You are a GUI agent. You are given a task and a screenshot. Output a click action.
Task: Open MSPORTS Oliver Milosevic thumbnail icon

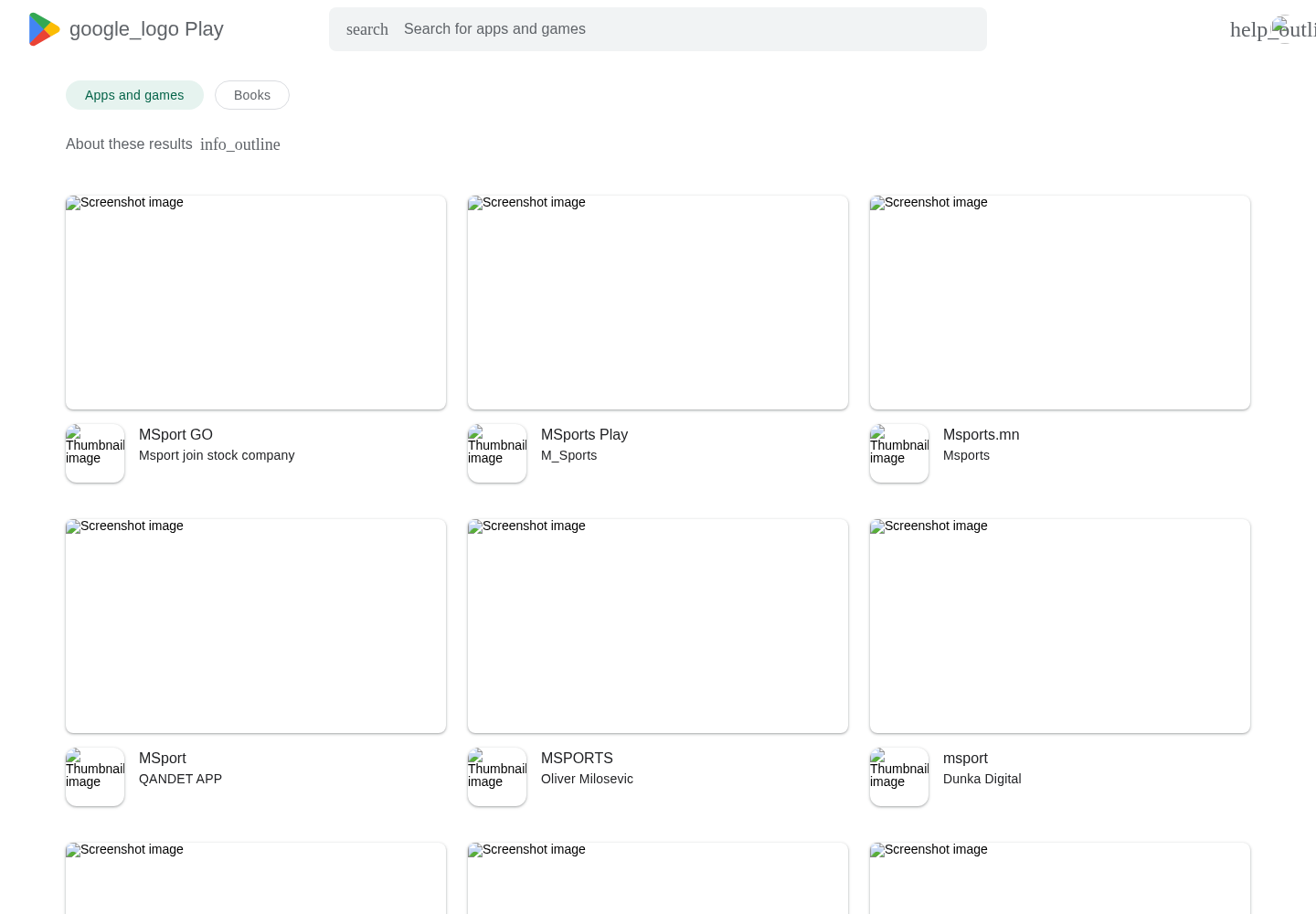point(497,777)
